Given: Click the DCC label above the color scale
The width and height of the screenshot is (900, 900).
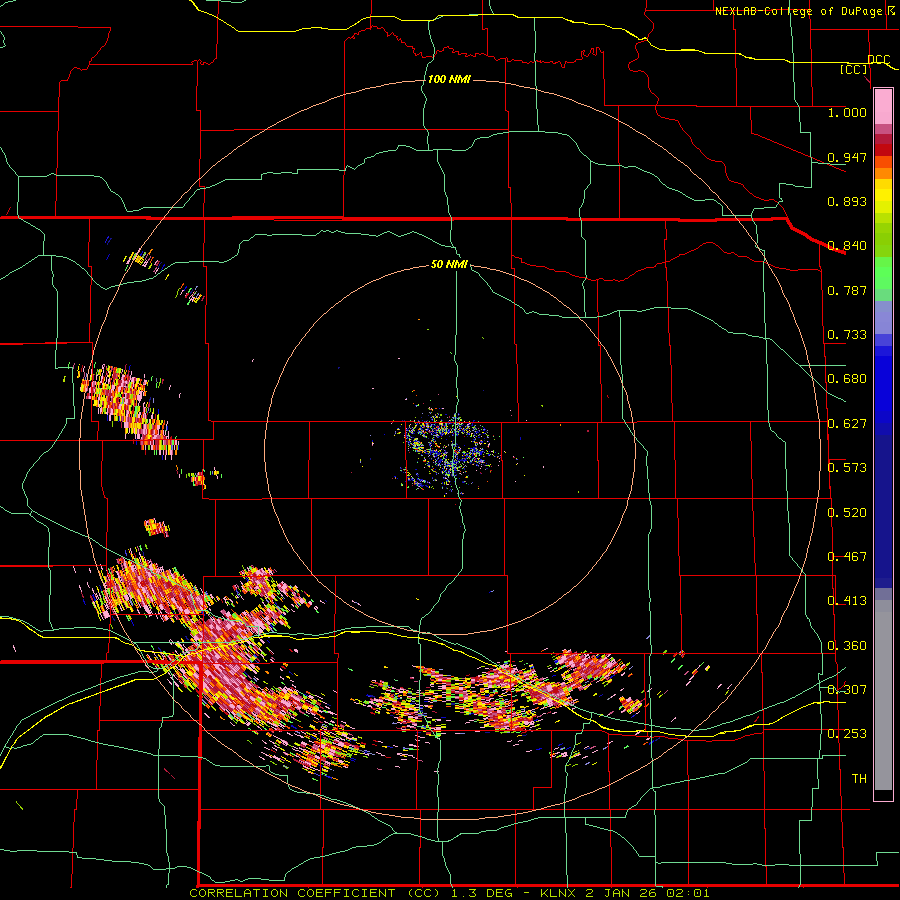Looking at the screenshot, I should pyautogui.click(x=879, y=60).
